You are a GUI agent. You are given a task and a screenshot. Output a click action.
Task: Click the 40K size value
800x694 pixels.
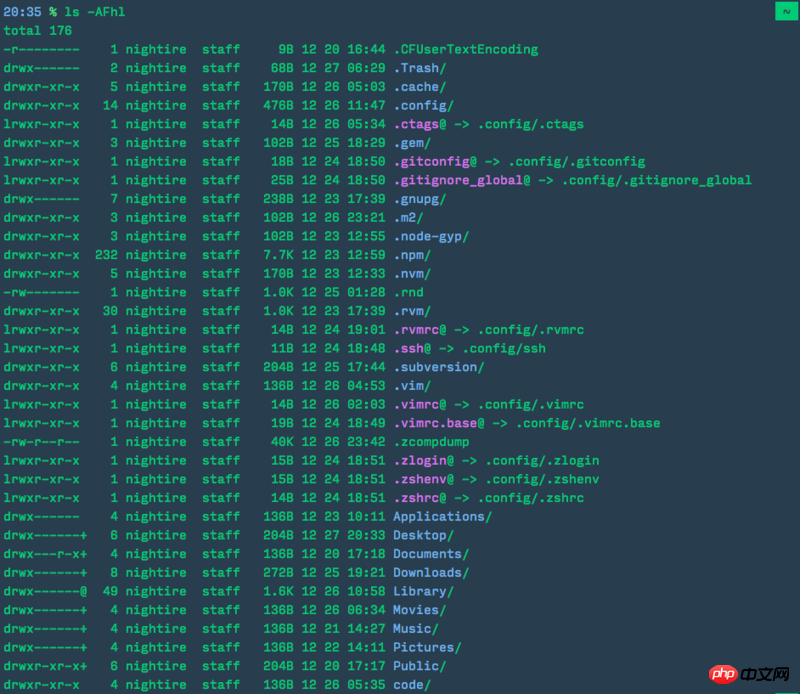pyautogui.click(x=282, y=442)
